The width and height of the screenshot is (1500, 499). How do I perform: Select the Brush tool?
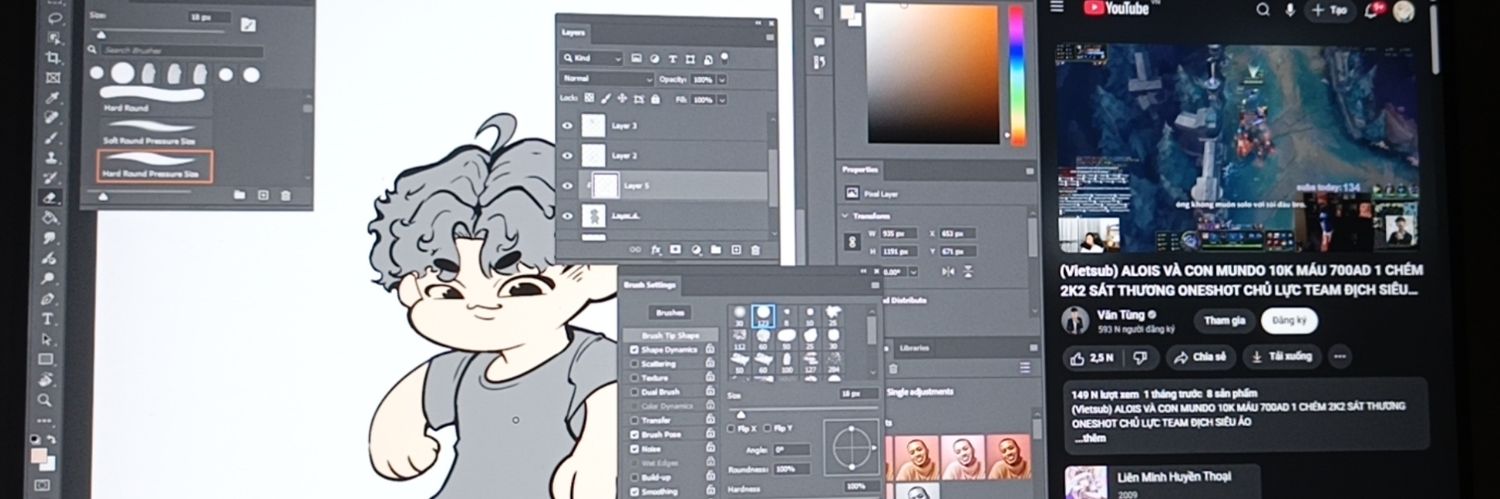52,138
